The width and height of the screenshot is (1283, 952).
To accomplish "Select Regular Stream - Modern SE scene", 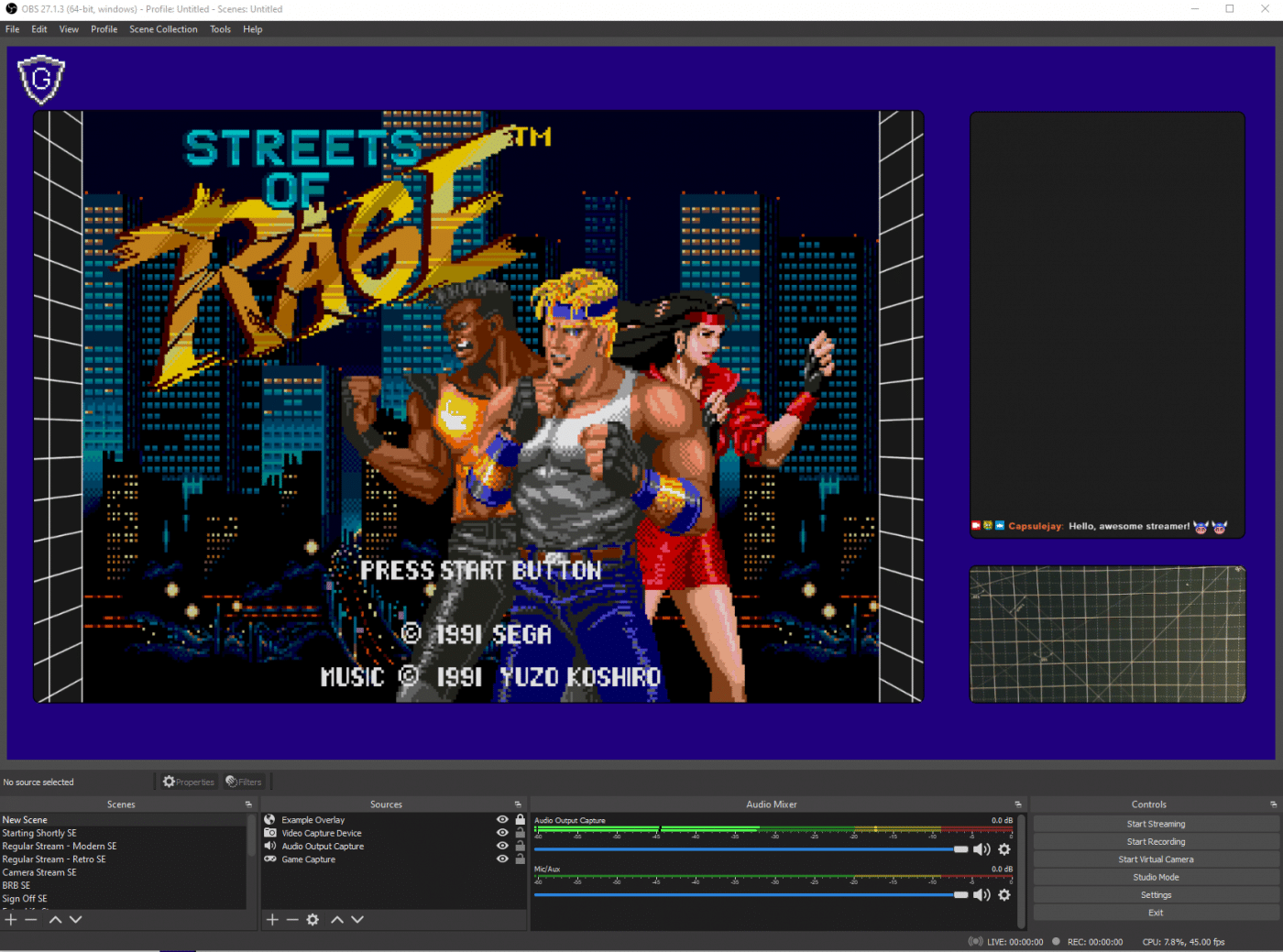I will 124,846.
